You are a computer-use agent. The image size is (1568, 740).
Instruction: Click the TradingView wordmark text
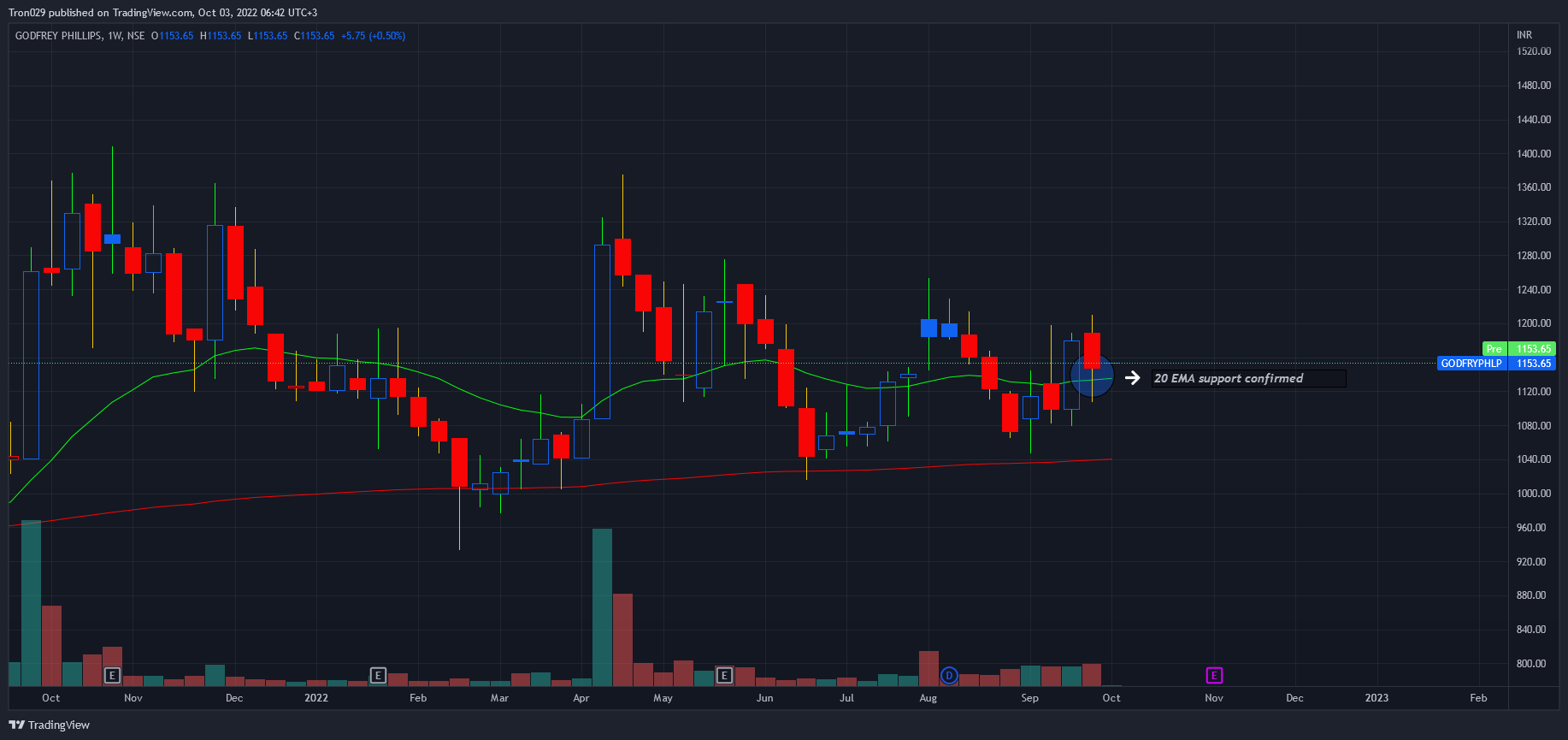coord(59,725)
